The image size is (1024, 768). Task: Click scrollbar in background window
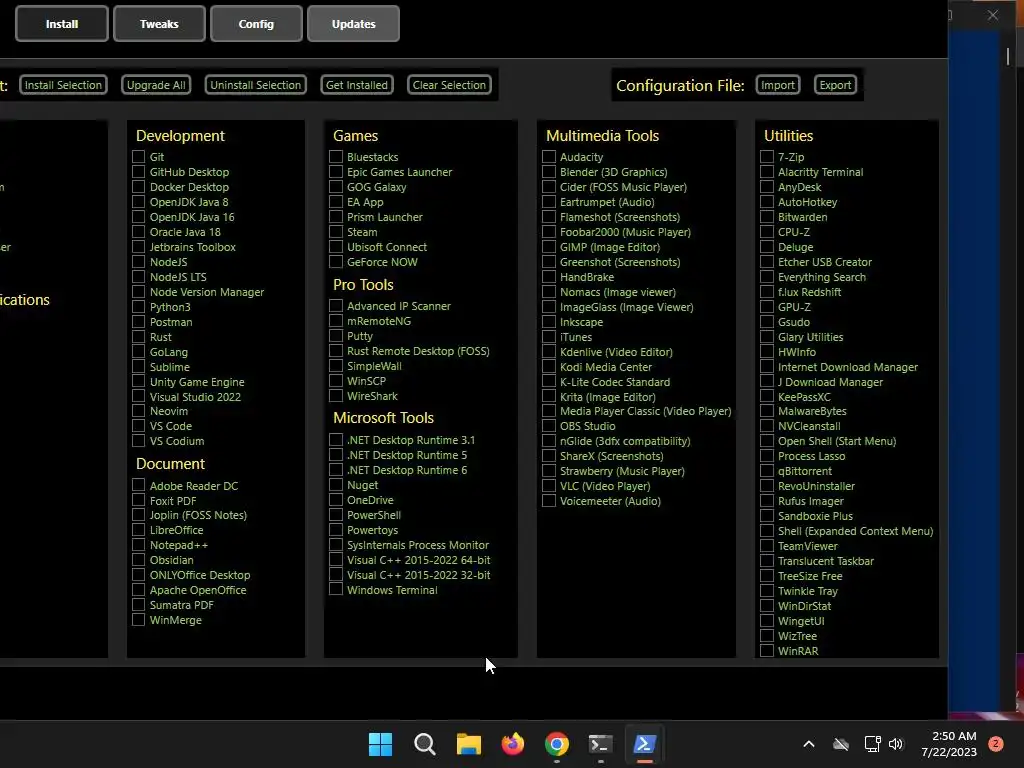click(1008, 56)
